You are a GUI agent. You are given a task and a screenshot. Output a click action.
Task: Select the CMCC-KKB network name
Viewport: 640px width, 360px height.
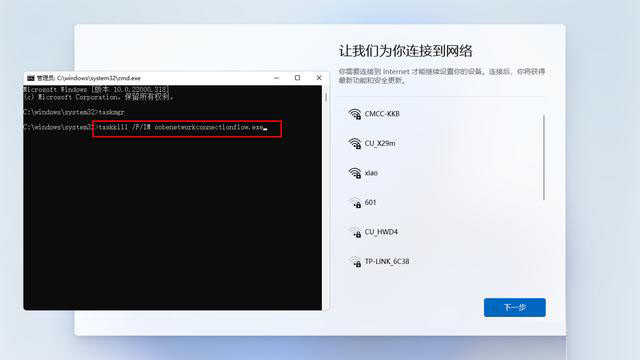click(382, 114)
